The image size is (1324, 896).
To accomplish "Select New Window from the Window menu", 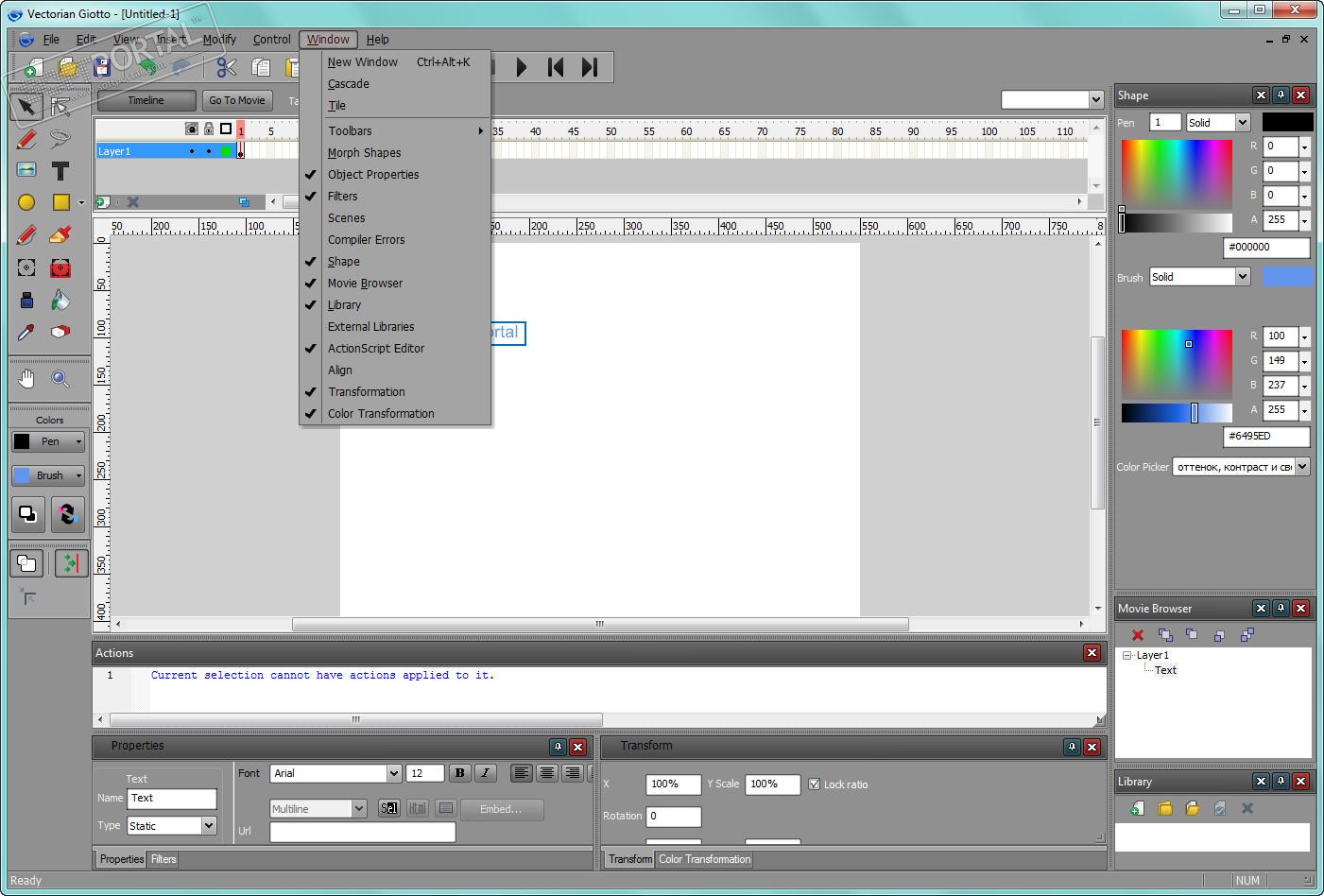I will coord(395,62).
